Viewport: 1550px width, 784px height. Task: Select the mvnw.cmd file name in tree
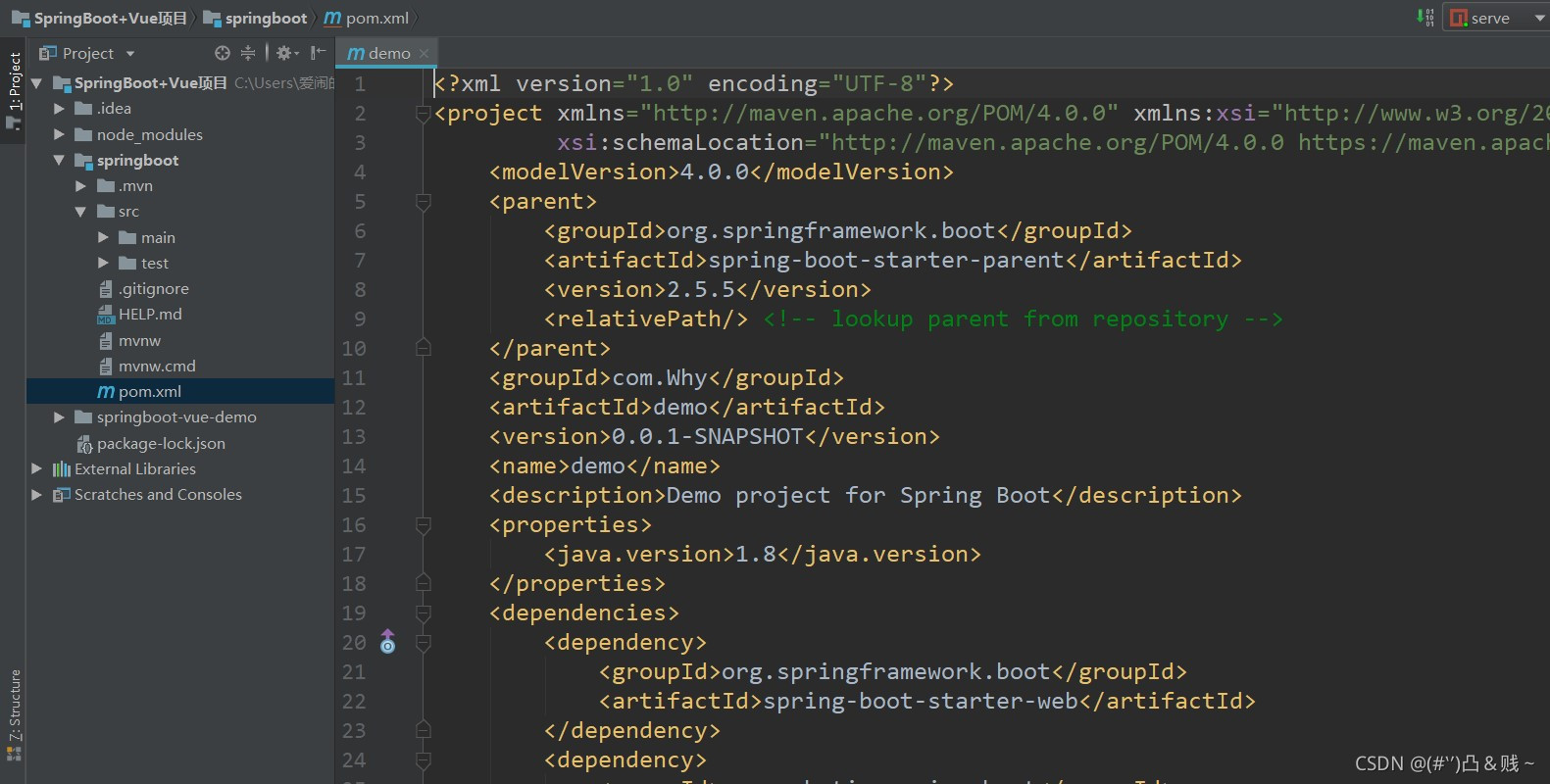pyautogui.click(x=157, y=366)
